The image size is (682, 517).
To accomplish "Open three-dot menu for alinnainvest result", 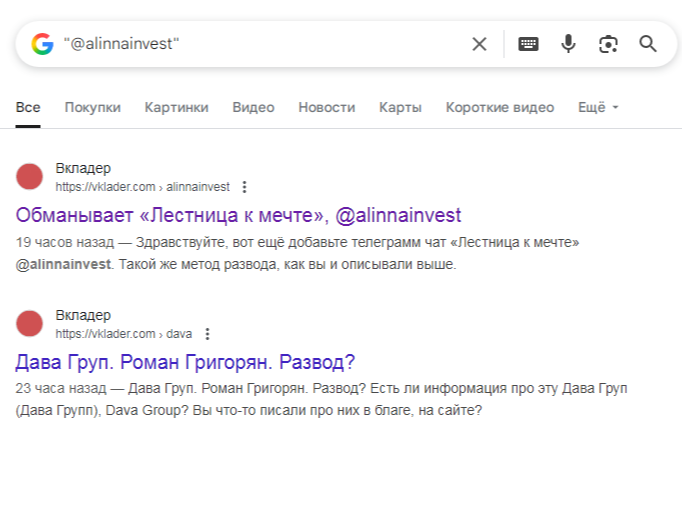I will (244, 187).
